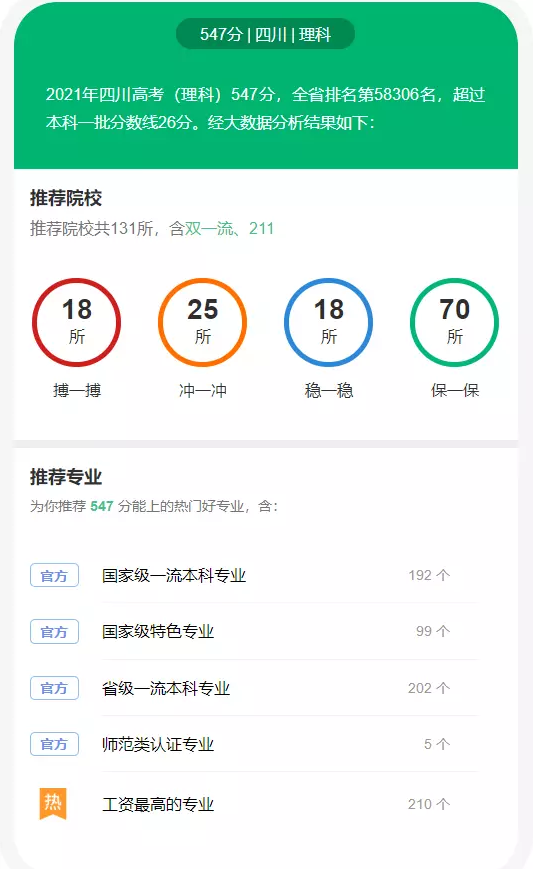Image resolution: width=533 pixels, height=869 pixels.
Task: Click 官方 badge beside 师范类认证专业
Action: 54,744
